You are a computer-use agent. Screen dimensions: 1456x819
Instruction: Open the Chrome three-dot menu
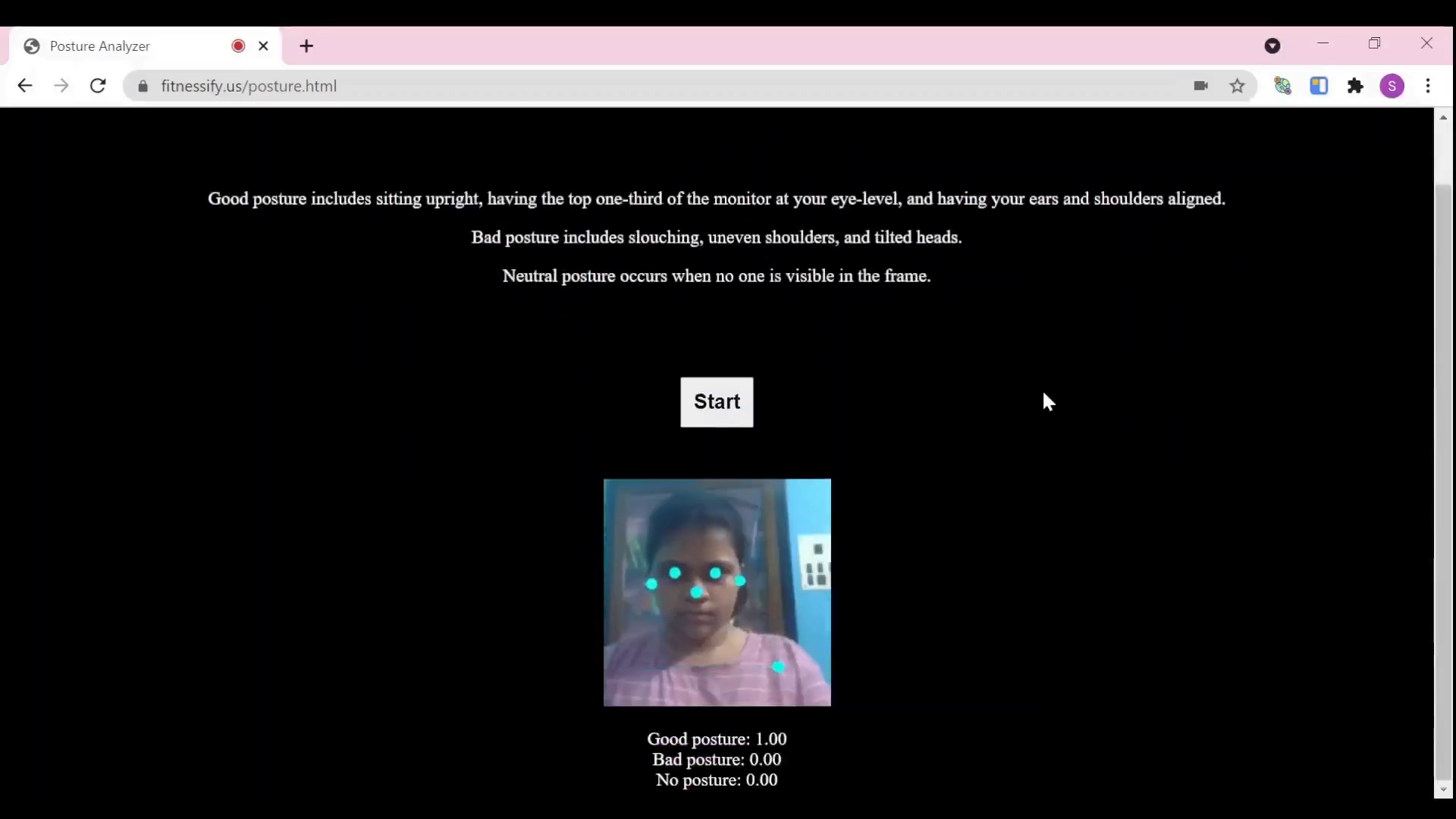[1428, 86]
